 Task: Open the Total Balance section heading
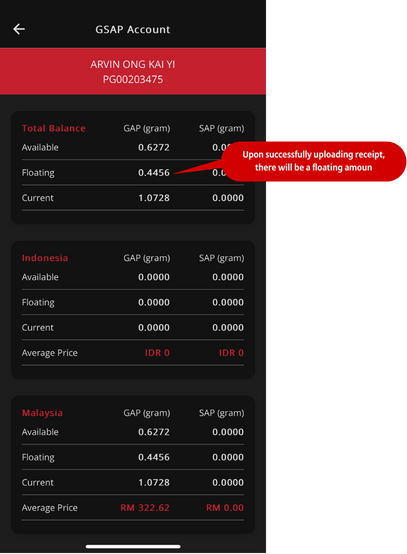pos(54,128)
